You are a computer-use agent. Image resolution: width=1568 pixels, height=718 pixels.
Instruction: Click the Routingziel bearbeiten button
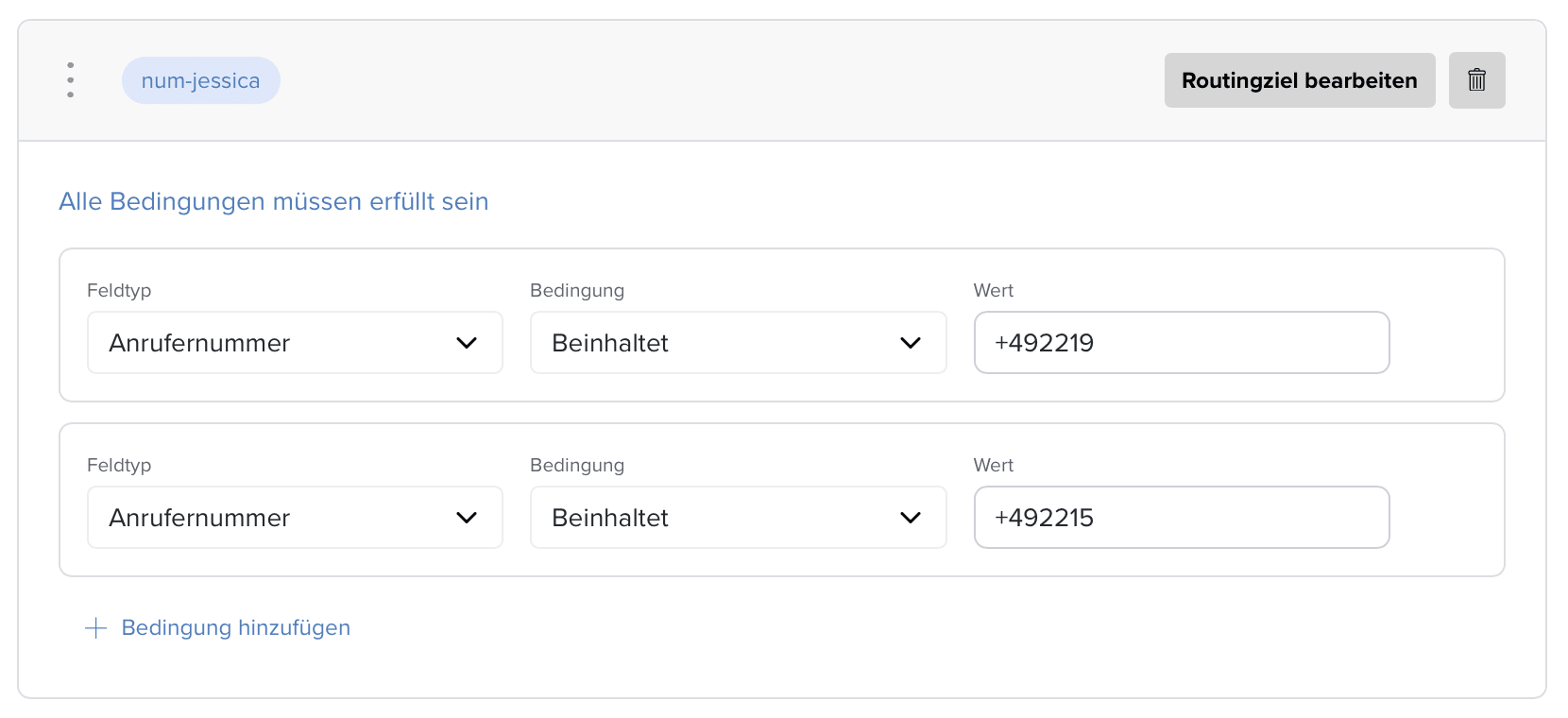[1299, 80]
